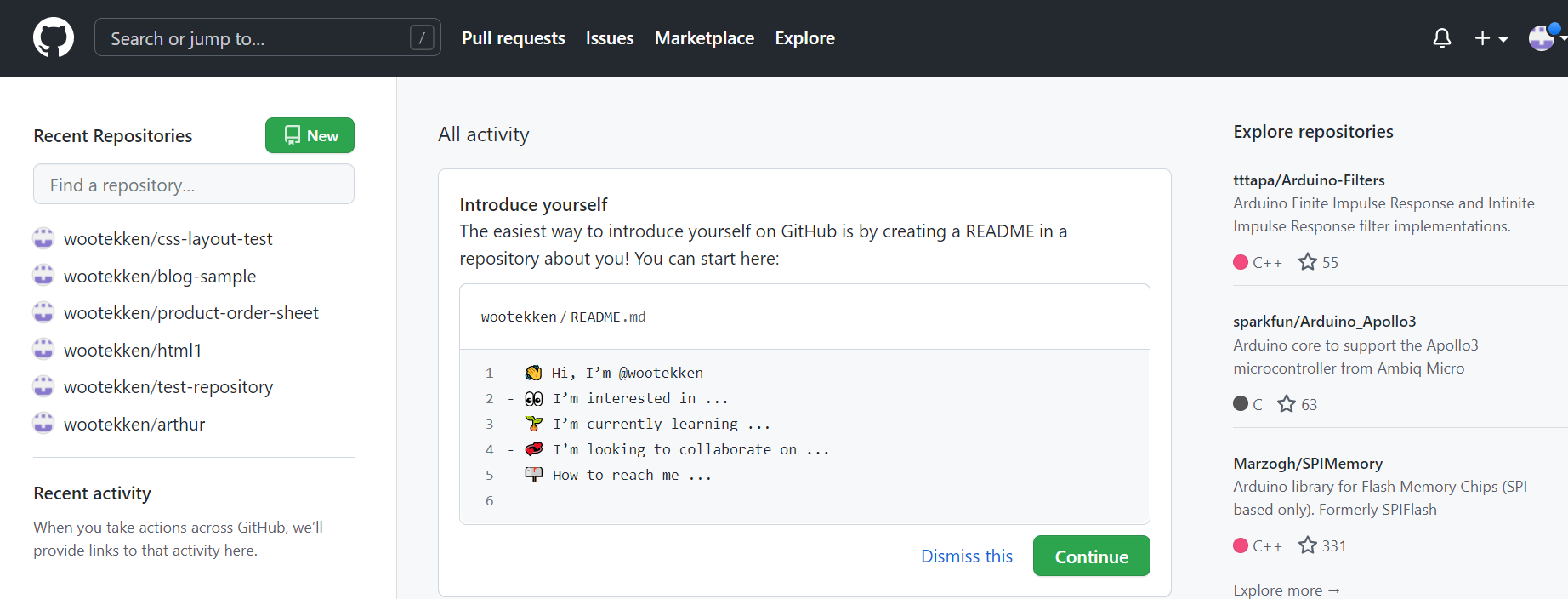1568x599 pixels.
Task: Click avatar icon beside arthur
Action: pos(43,423)
